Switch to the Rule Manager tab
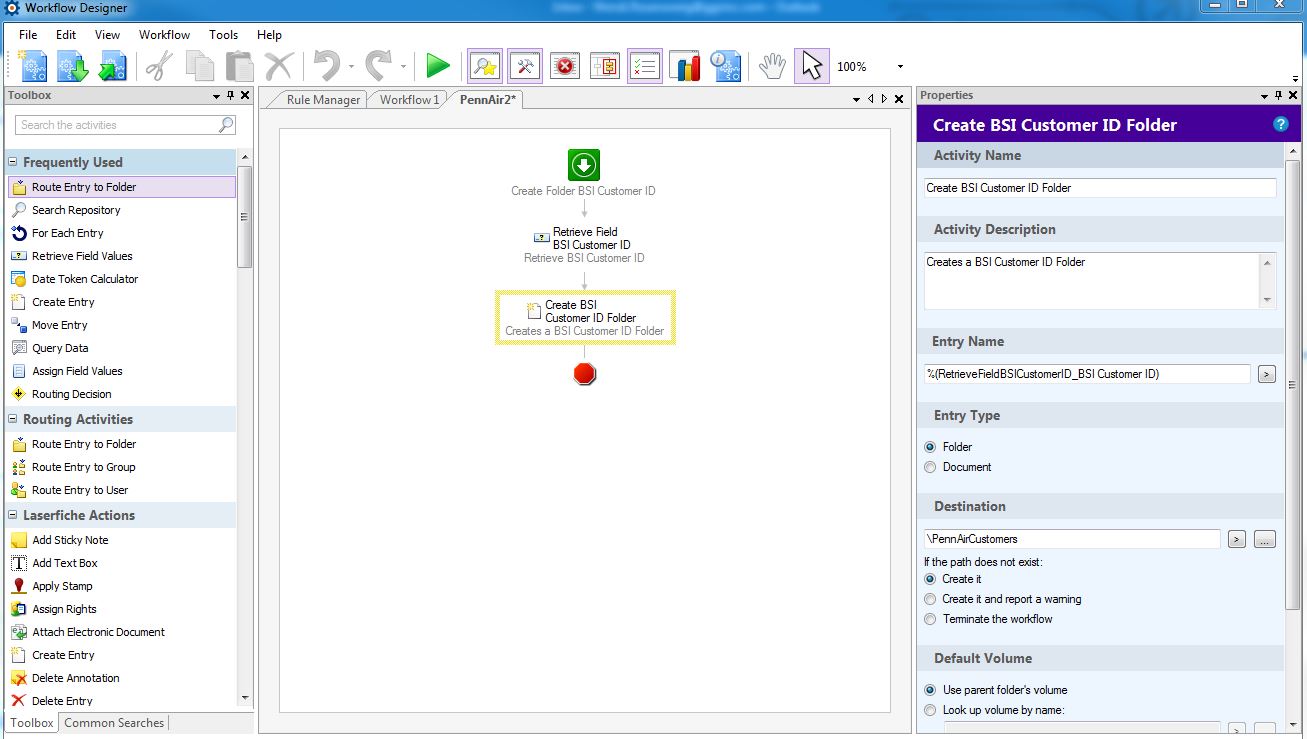Viewport: 1307px width, 739px height. (x=322, y=100)
